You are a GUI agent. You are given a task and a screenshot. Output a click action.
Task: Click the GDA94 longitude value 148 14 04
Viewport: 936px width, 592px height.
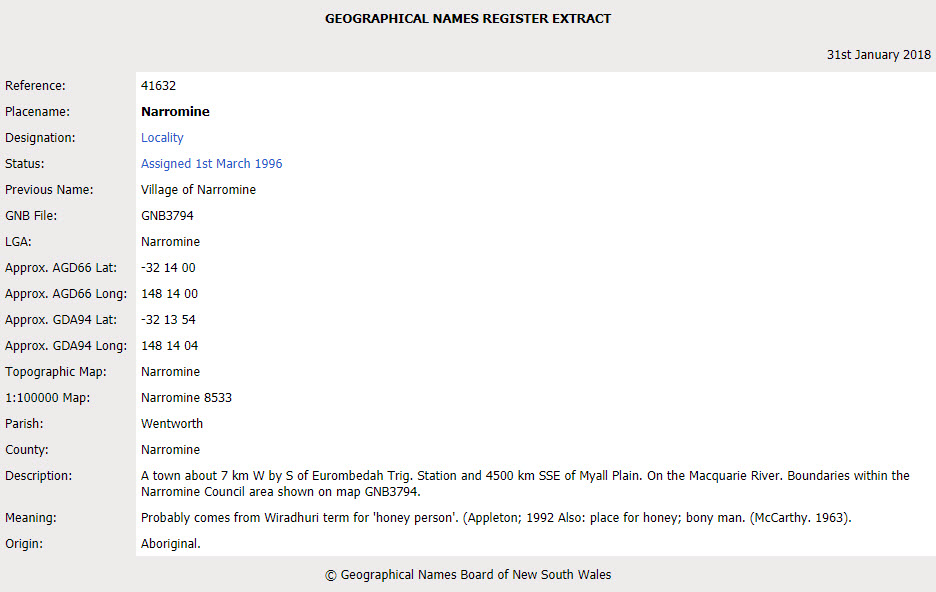[169, 346]
